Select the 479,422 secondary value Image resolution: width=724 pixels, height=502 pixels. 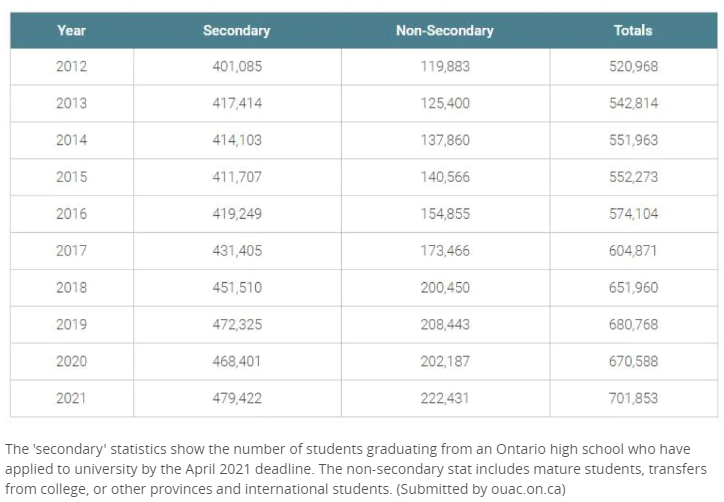237,398
